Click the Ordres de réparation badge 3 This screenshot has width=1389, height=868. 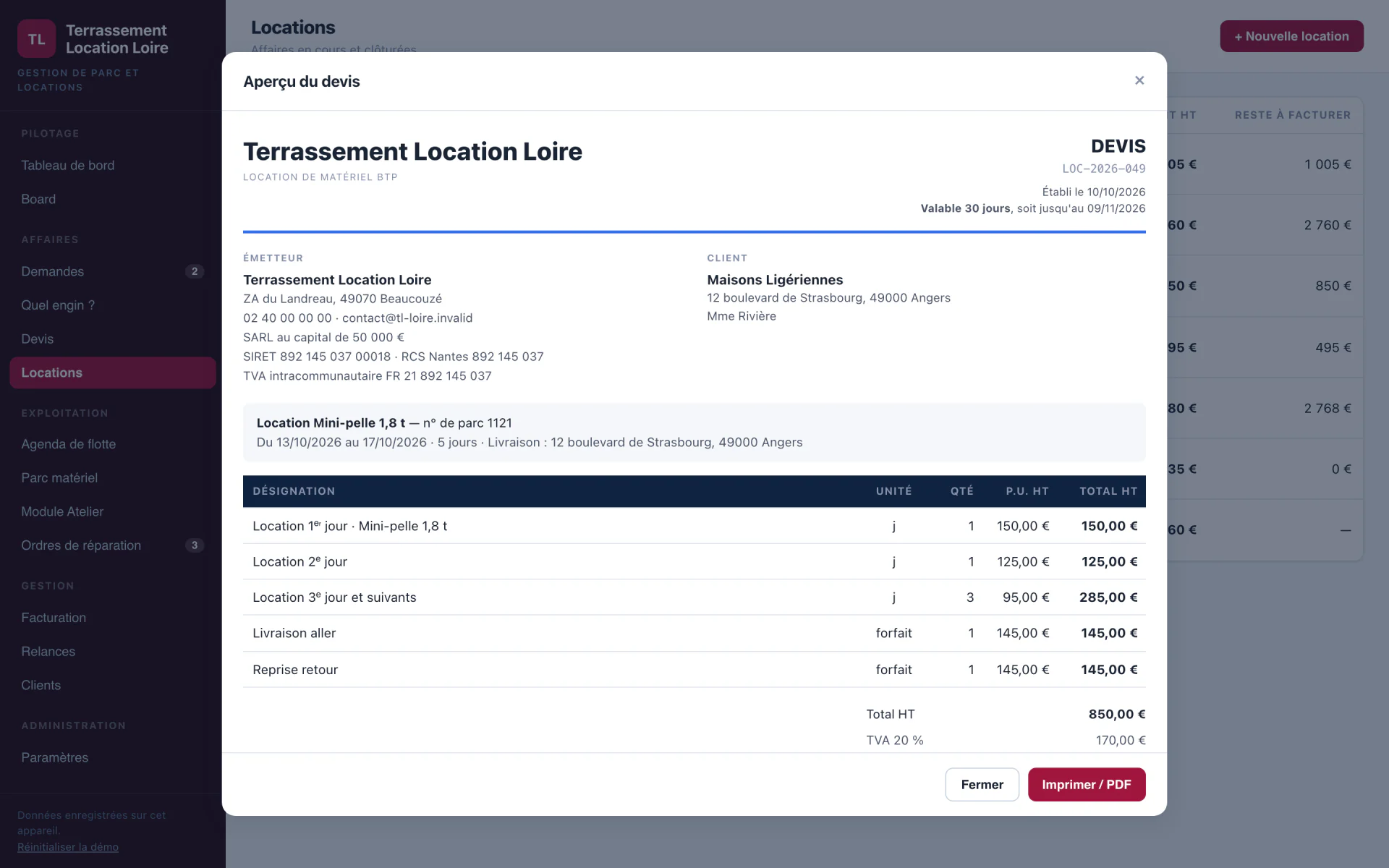(194, 545)
